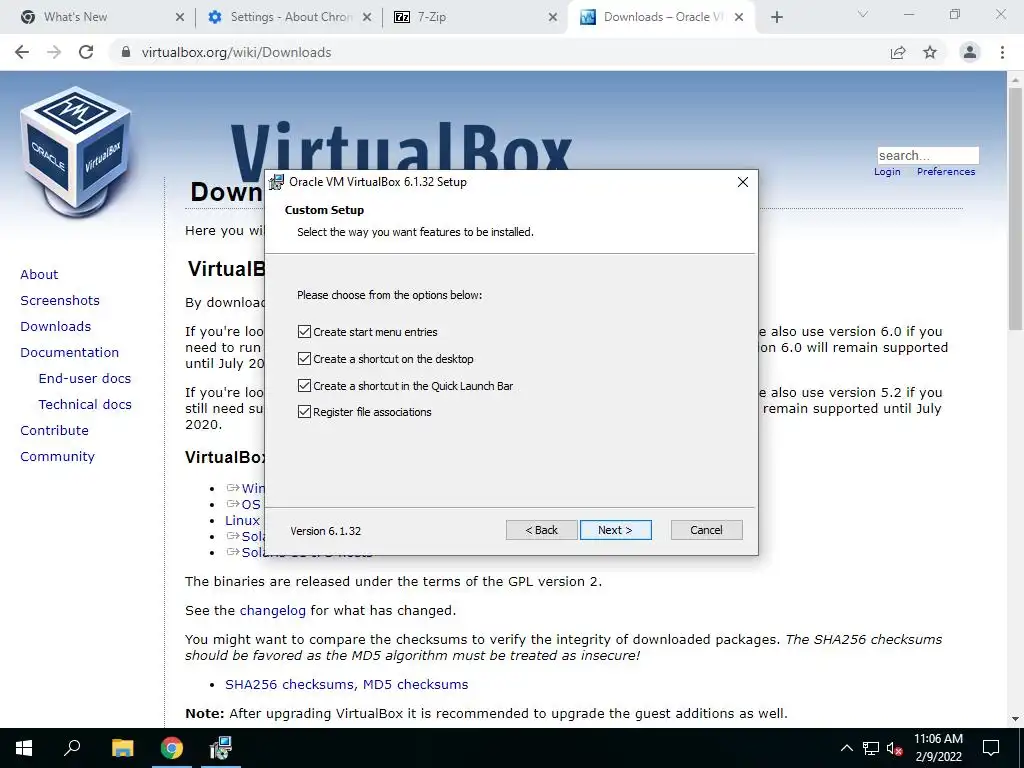
Task: Open Documentation in the sidebar
Action: pyautogui.click(x=69, y=352)
